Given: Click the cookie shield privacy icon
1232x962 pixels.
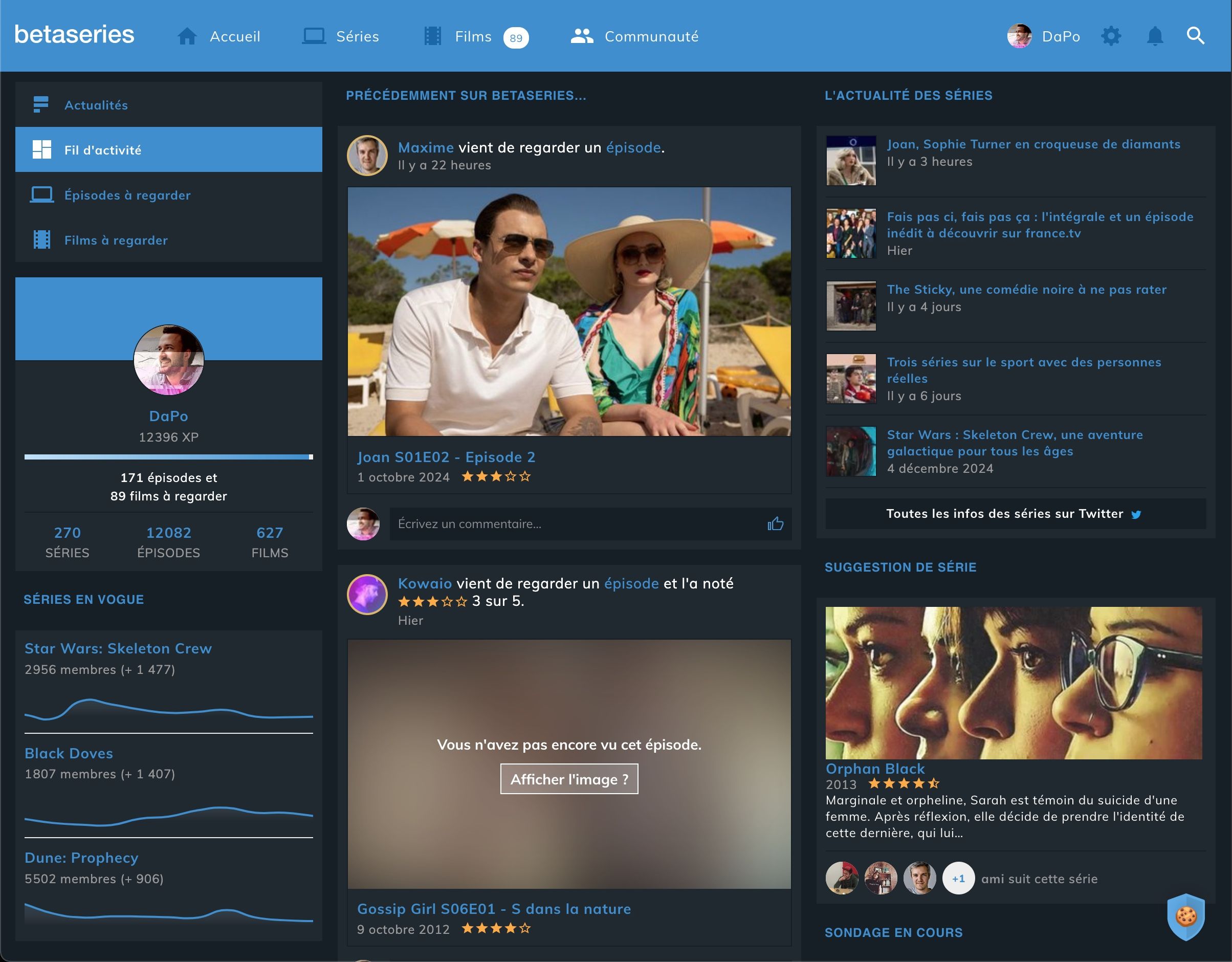Looking at the screenshot, I should click(x=1186, y=916).
